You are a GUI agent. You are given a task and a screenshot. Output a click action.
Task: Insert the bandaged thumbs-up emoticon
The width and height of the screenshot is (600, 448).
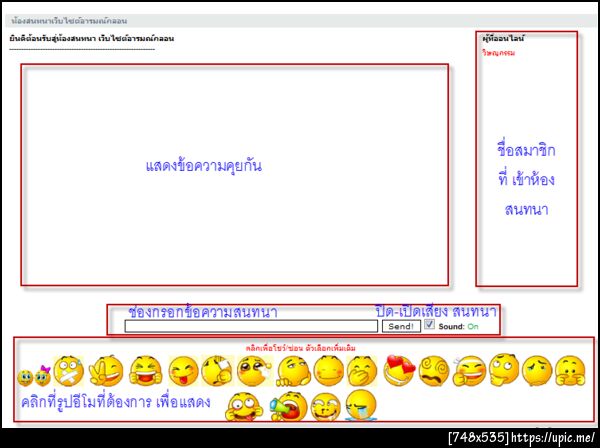point(217,371)
